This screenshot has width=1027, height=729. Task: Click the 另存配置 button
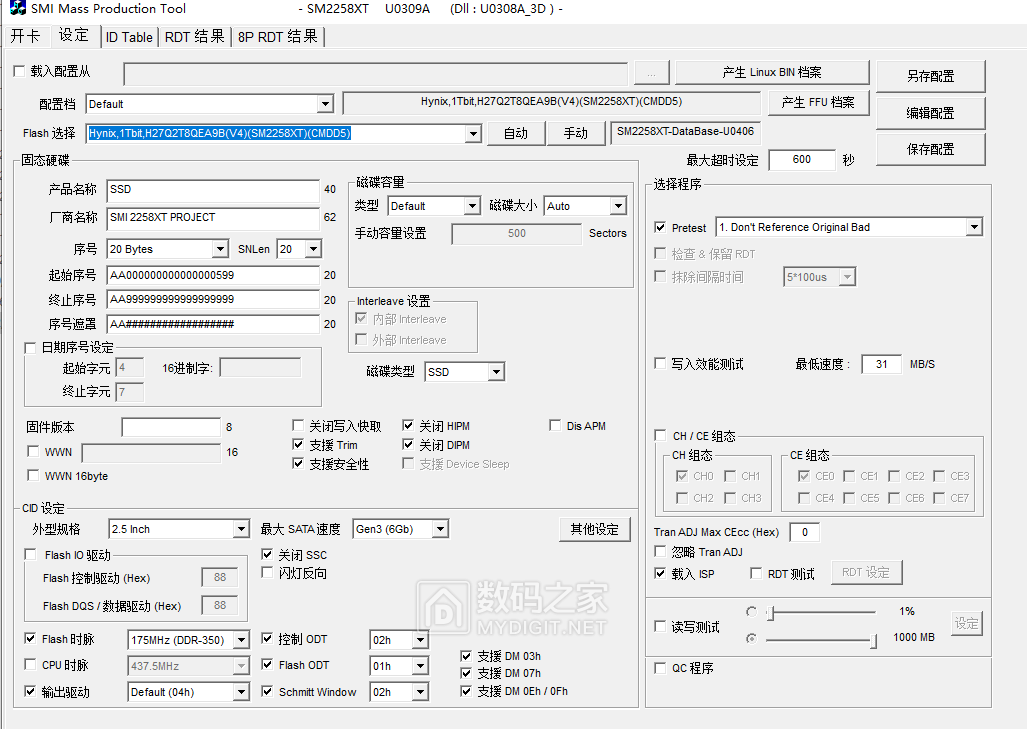930,77
